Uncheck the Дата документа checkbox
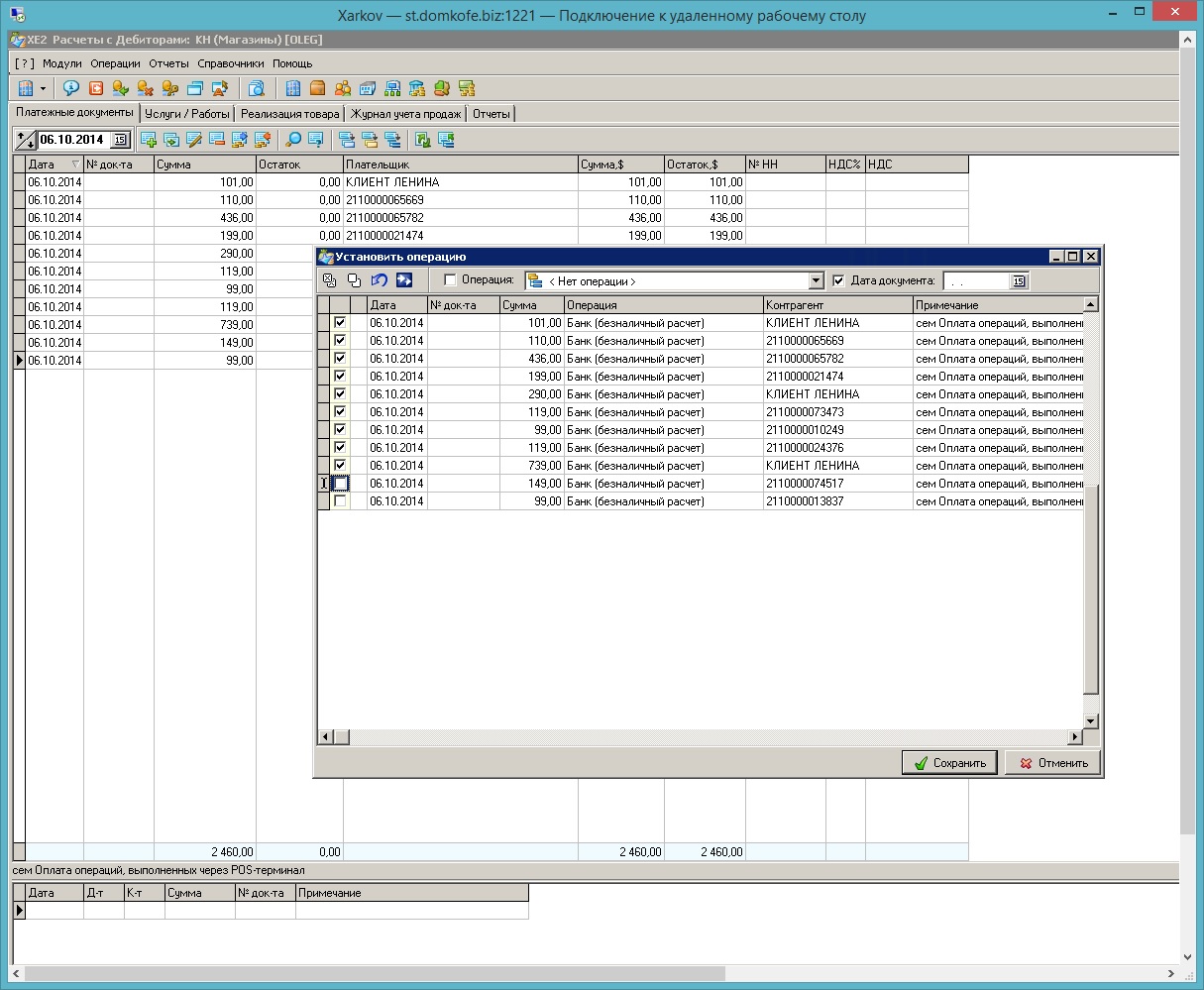The height and width of the screenshot is (990, 1204). click(839, 280)
